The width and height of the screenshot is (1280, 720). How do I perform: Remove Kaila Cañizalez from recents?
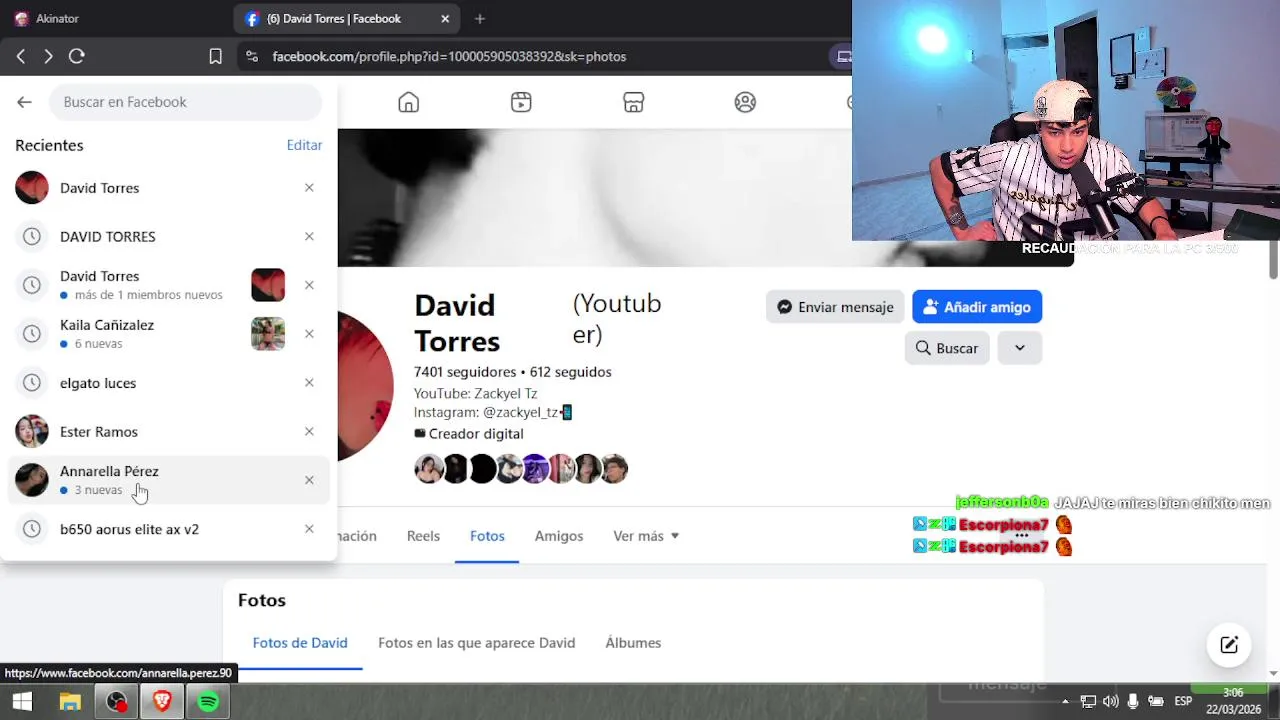click(x=309, y=334)
